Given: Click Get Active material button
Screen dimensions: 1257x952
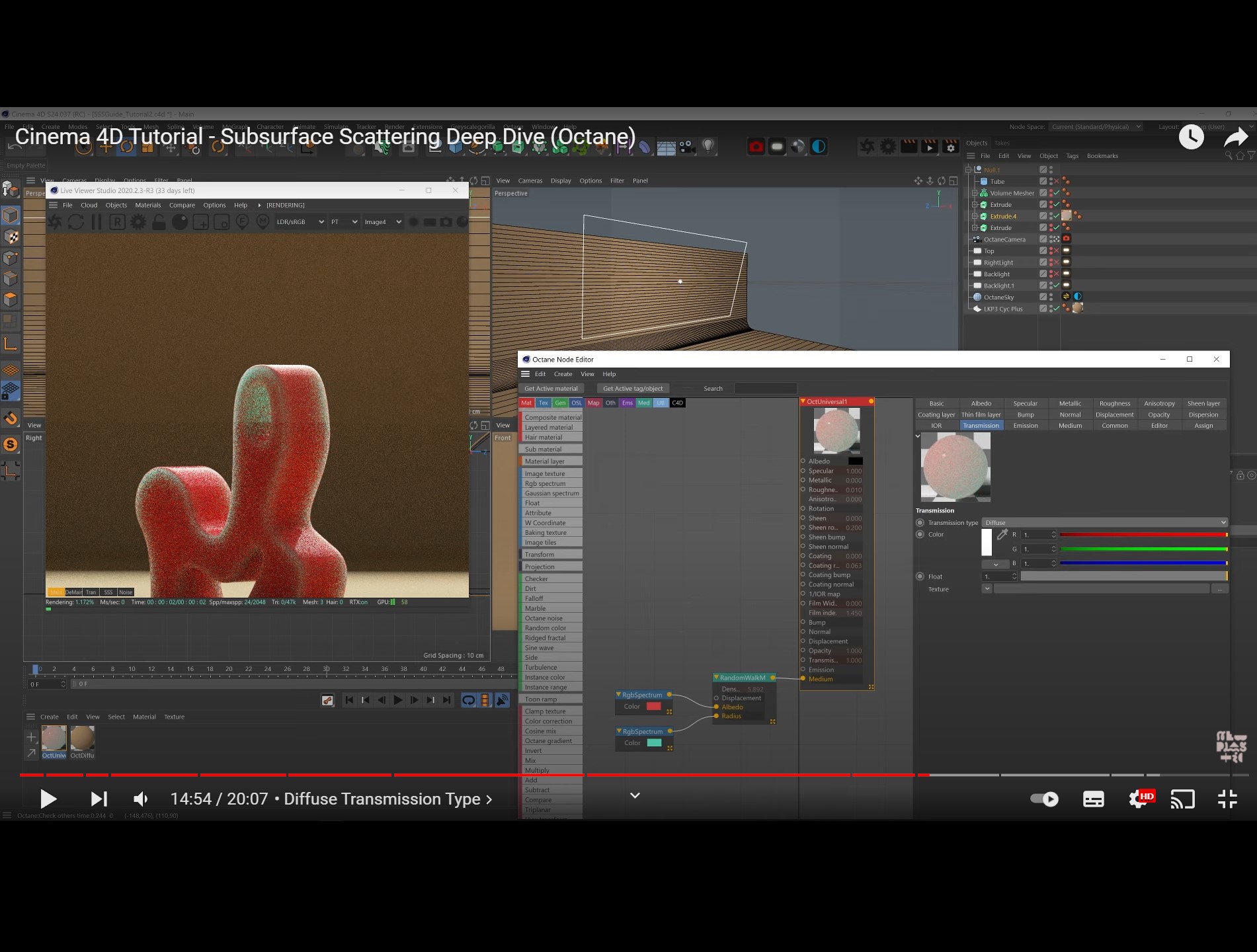Looking at the screenshot, I should pyautogui.click(x=551, y=389).
